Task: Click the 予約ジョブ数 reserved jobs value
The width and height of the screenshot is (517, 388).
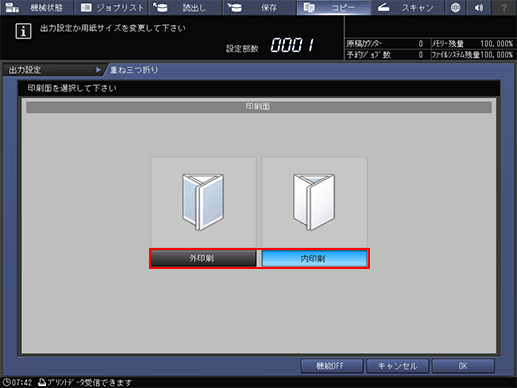Action: [x=421, y=55]
